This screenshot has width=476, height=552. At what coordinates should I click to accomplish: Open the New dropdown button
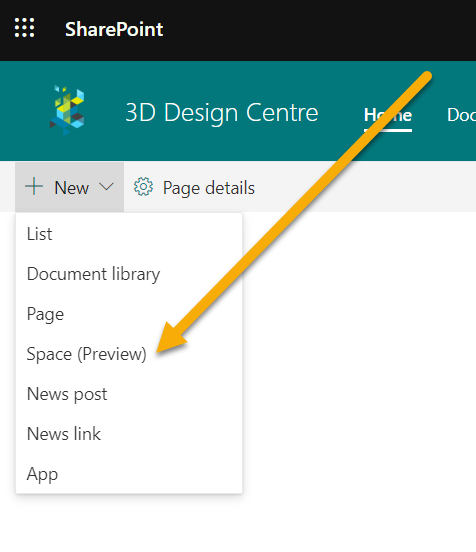point(69,187)
